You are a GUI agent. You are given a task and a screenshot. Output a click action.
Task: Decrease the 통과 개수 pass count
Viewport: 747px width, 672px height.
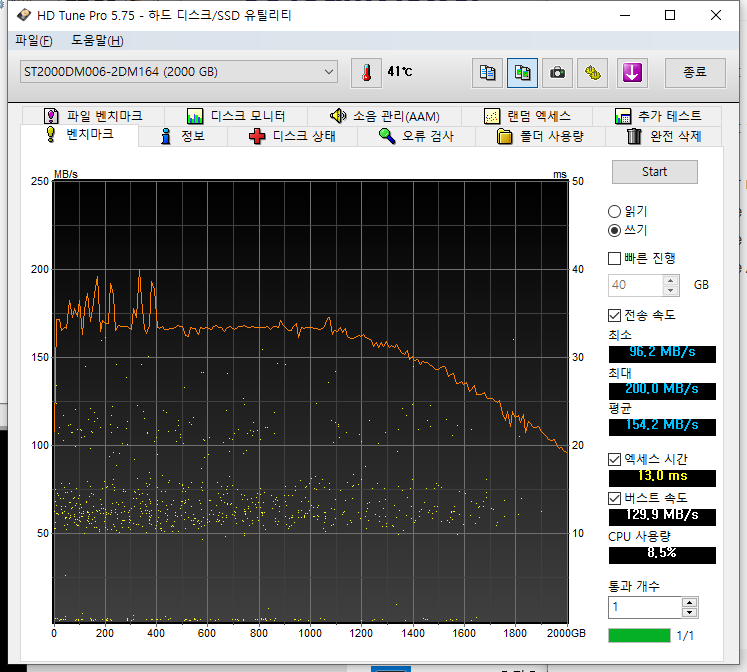pos(689,612)
